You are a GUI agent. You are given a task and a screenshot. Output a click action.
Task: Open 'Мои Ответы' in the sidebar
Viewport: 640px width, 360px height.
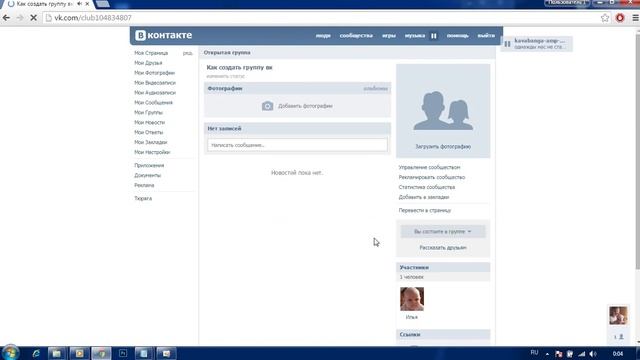coord(149,132)
